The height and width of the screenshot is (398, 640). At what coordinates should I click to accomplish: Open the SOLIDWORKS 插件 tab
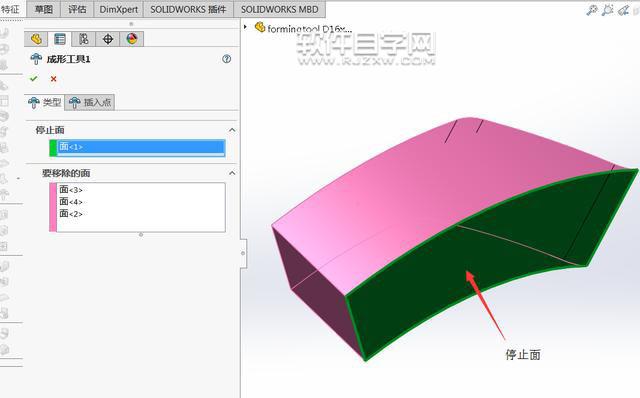pos(188,9)
